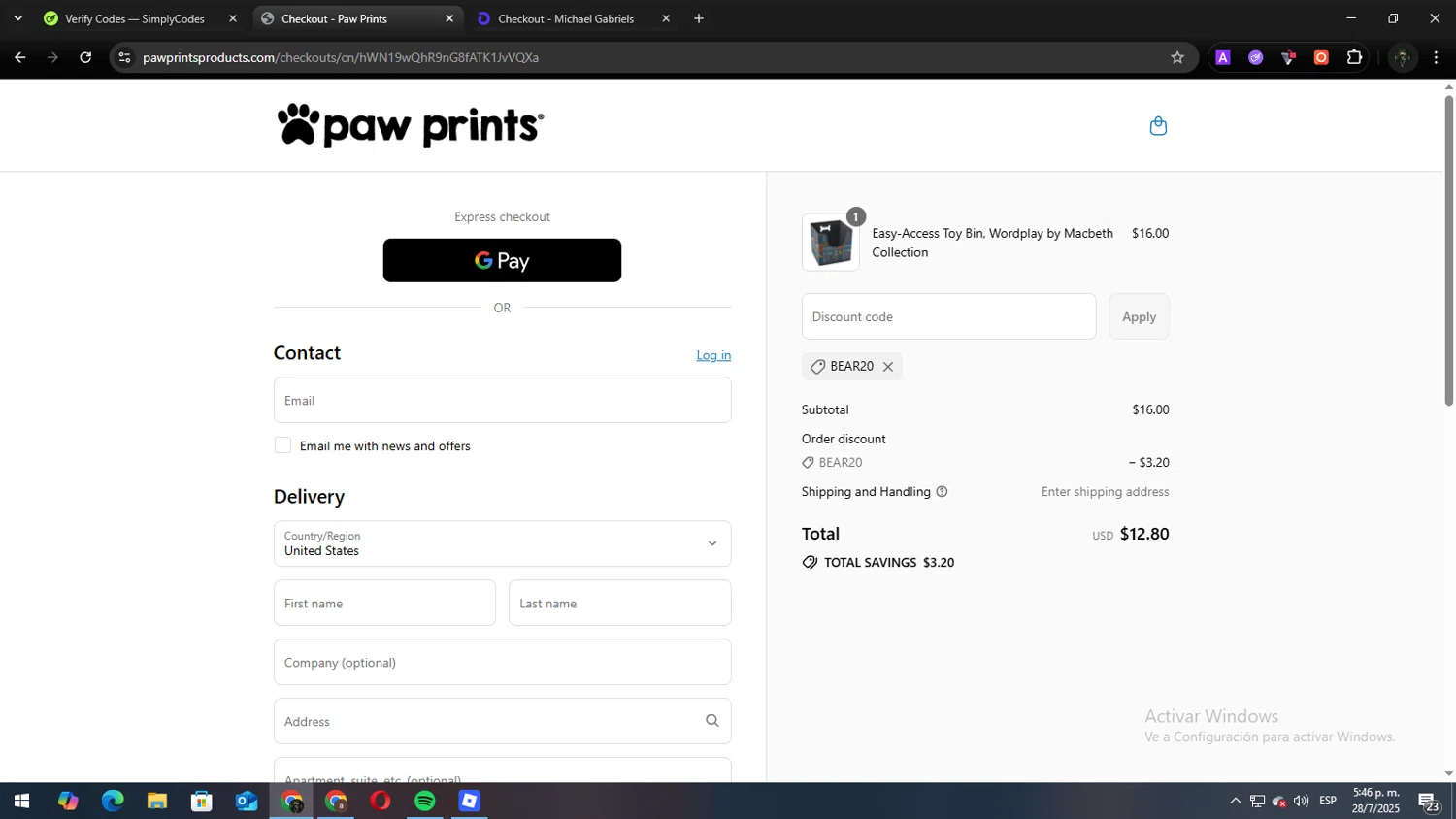Open the tab search dropdown arrow

tap(17, 18)
